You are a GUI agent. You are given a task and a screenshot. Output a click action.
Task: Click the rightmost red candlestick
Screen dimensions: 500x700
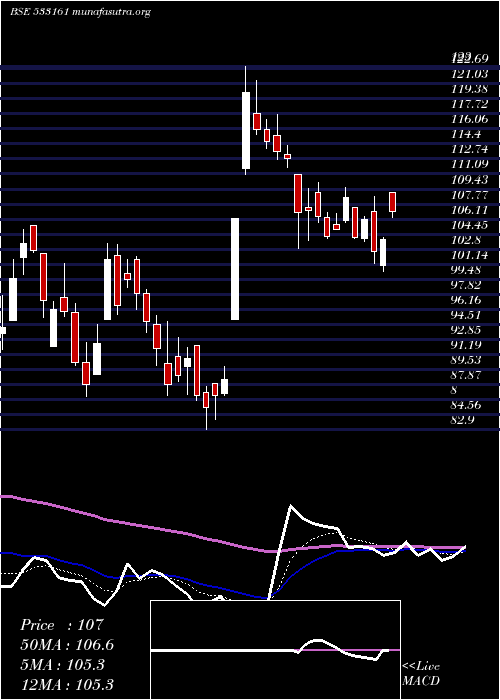(x=392, y=202)
